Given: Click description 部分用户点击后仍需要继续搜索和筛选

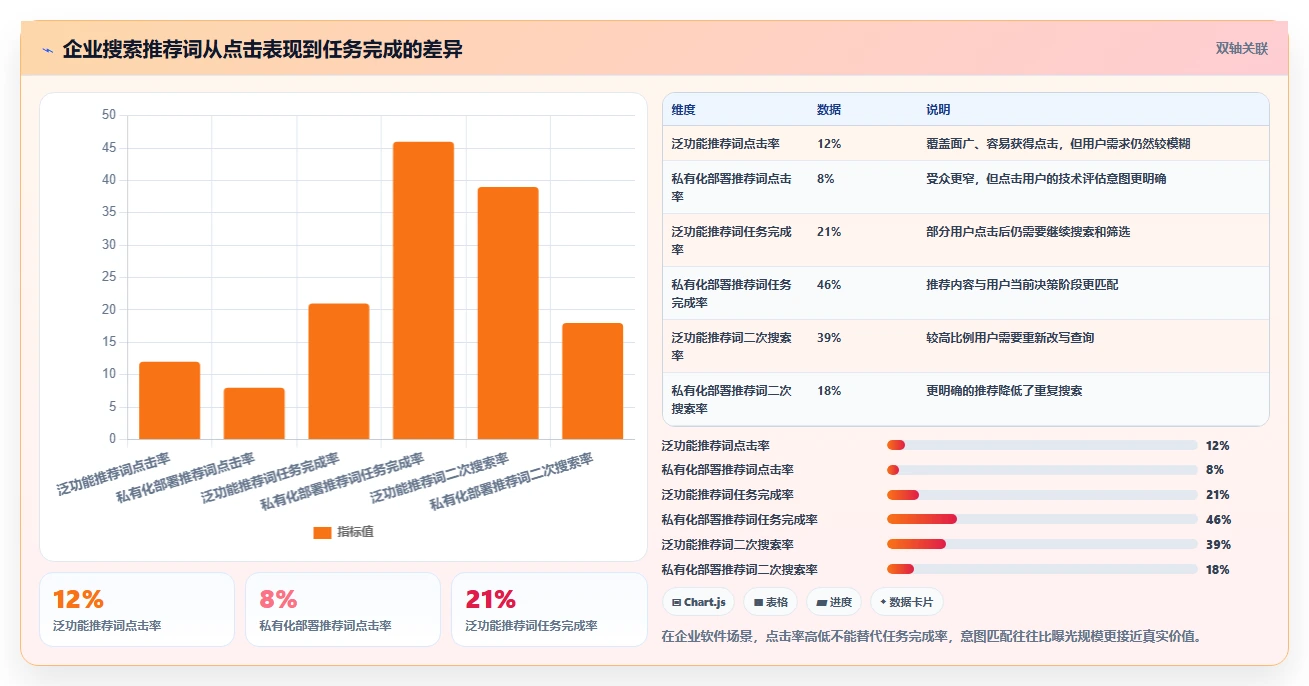Looking at the screenshot, I should 1028,232.
